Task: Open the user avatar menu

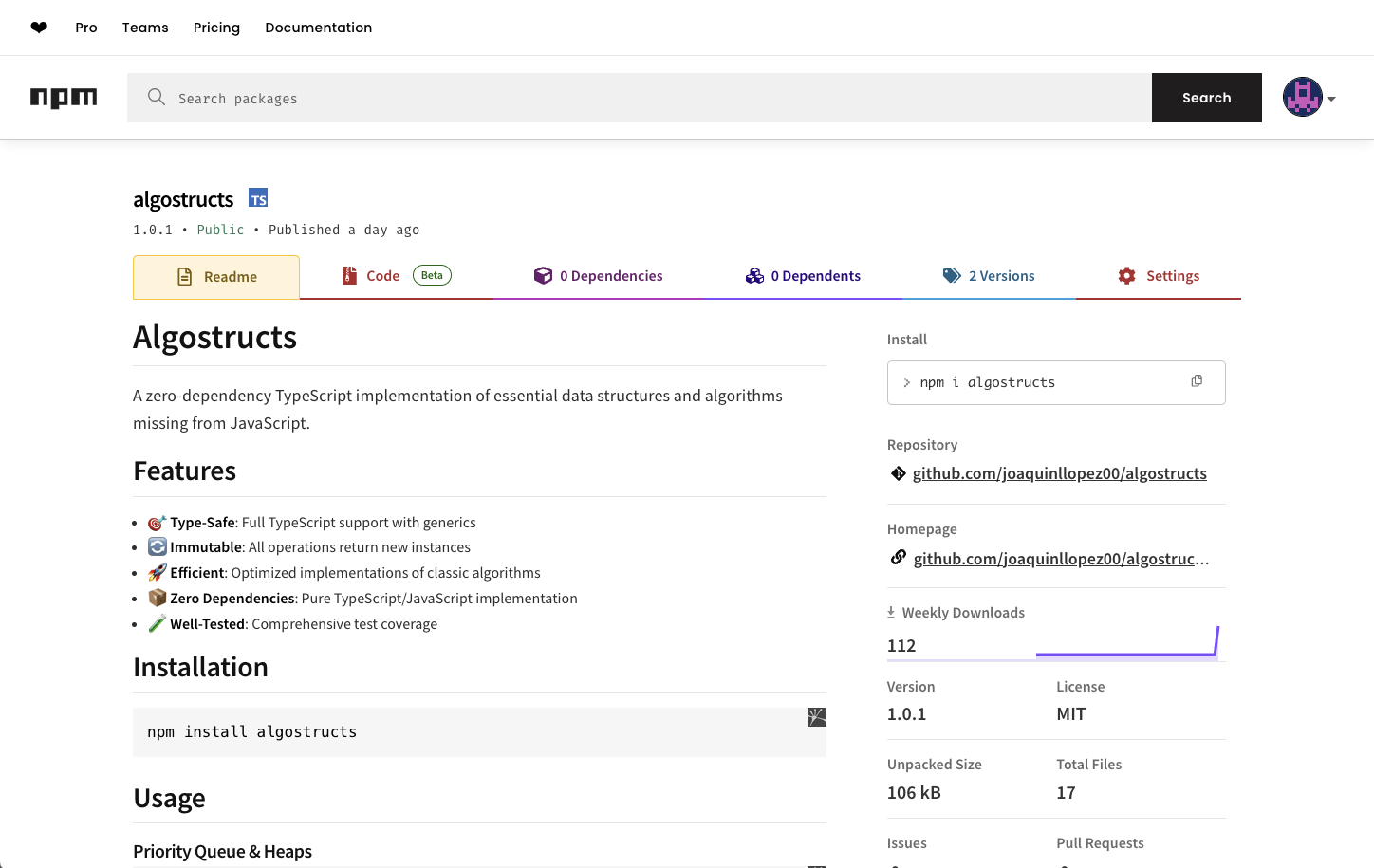Action: click(x=1302, y=97)
